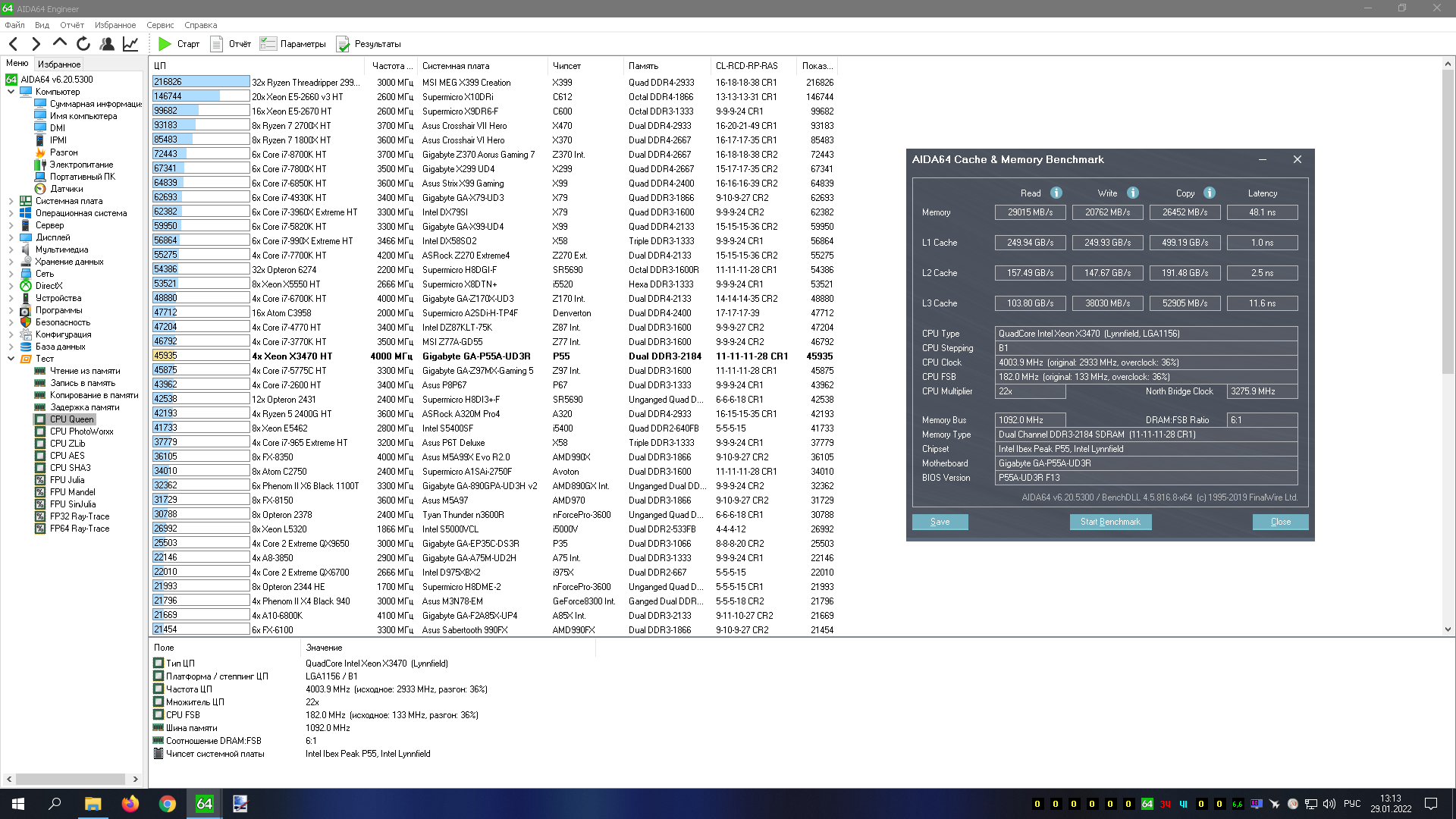Select CPU PhotoWorxx test item

81,431
